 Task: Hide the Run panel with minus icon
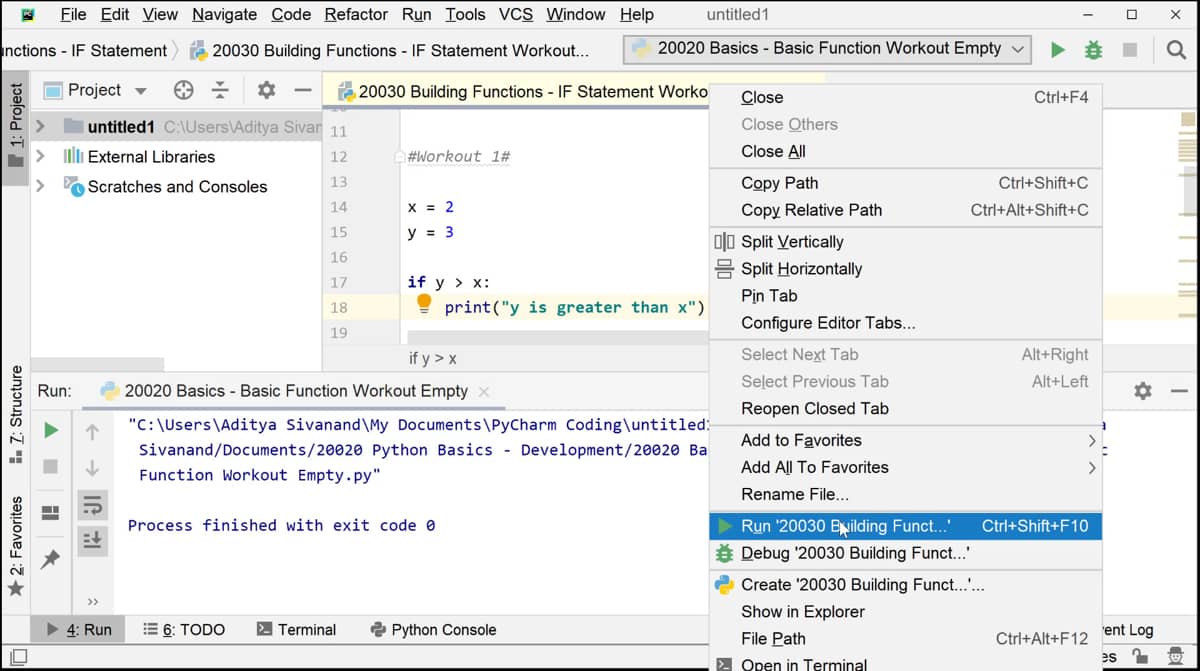(x=1178, y=391)
